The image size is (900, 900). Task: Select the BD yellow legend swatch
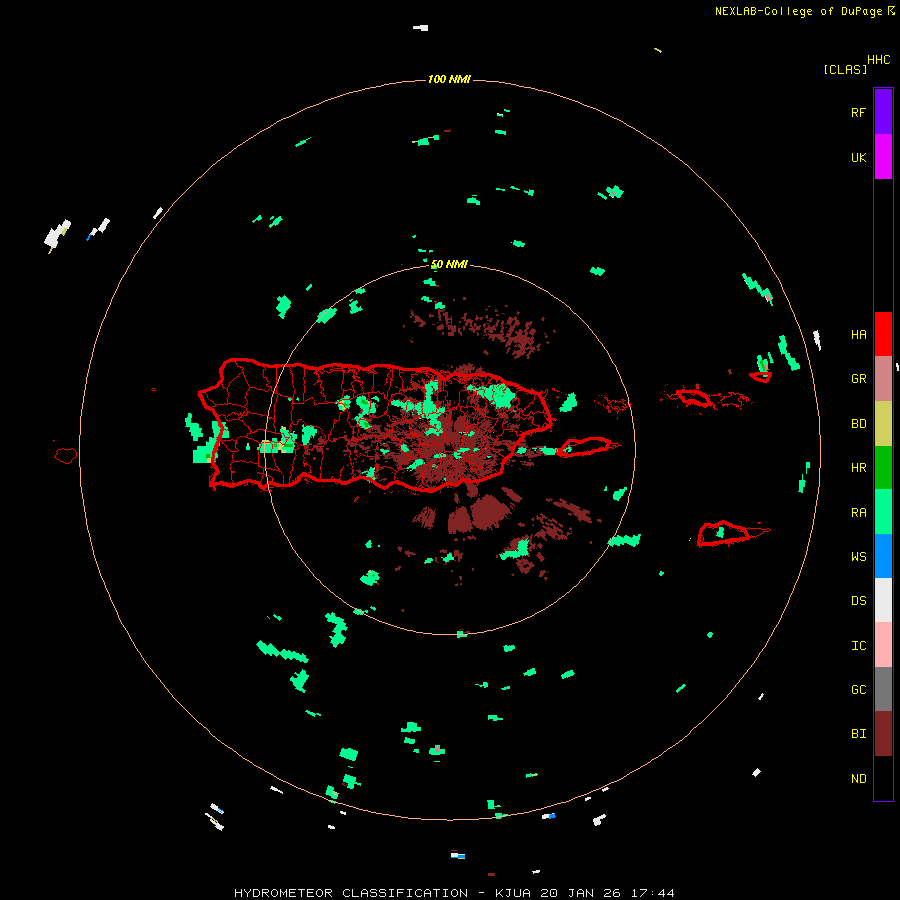[883, 424]
